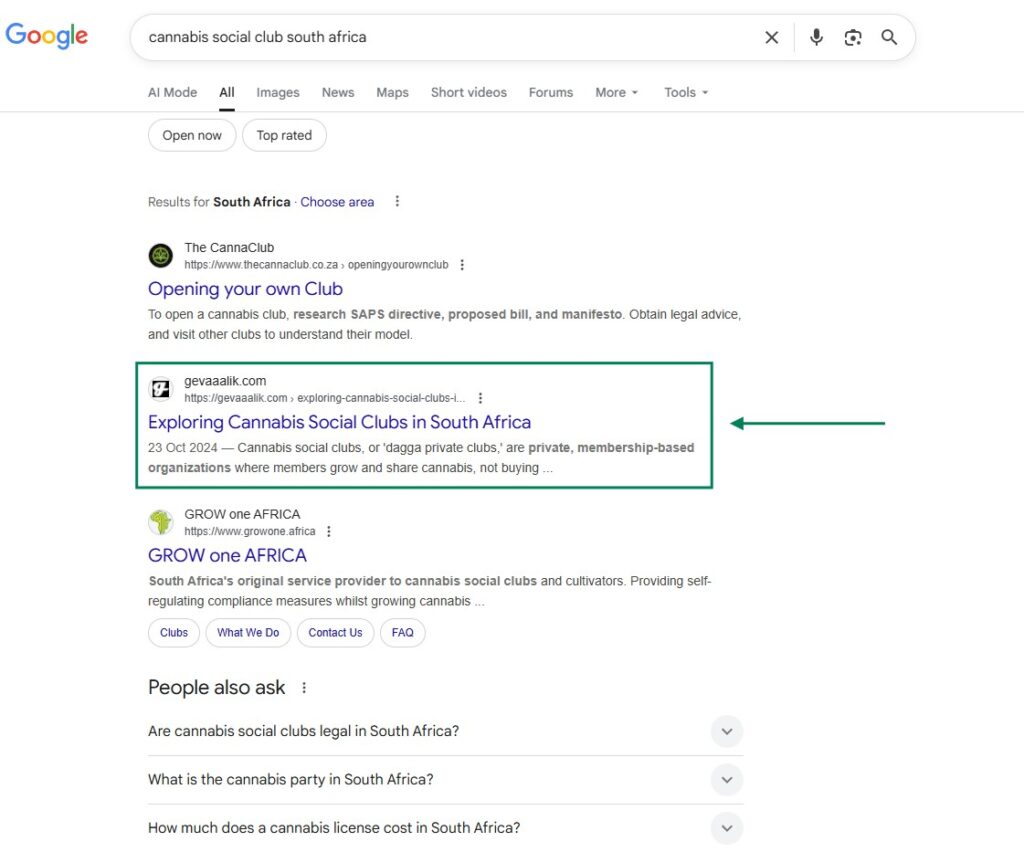Toggle the Open now filter chip
The image size is (1024, 852).
(192, 136)
